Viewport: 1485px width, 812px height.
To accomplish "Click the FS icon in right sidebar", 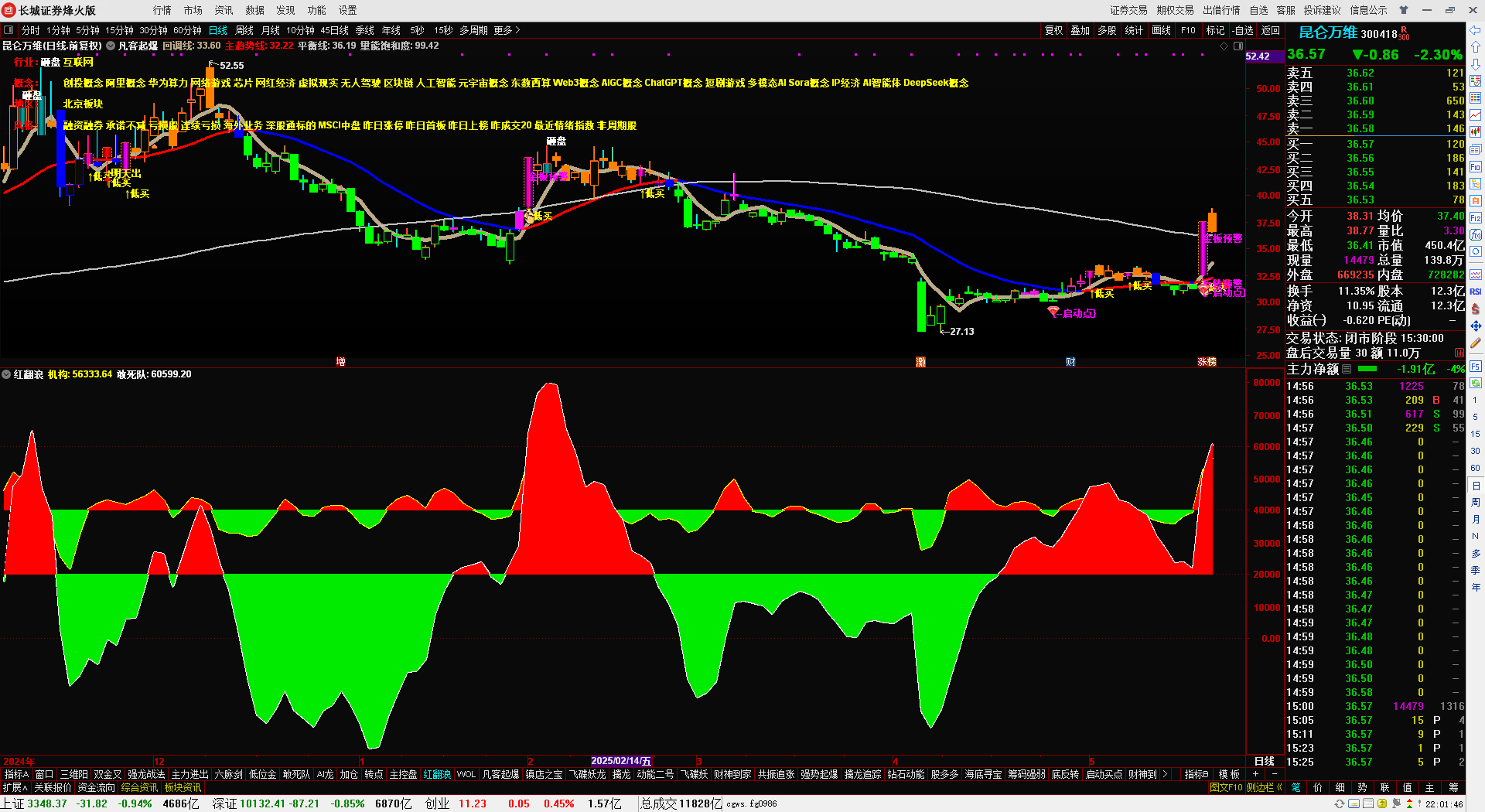I will 1476,366.
